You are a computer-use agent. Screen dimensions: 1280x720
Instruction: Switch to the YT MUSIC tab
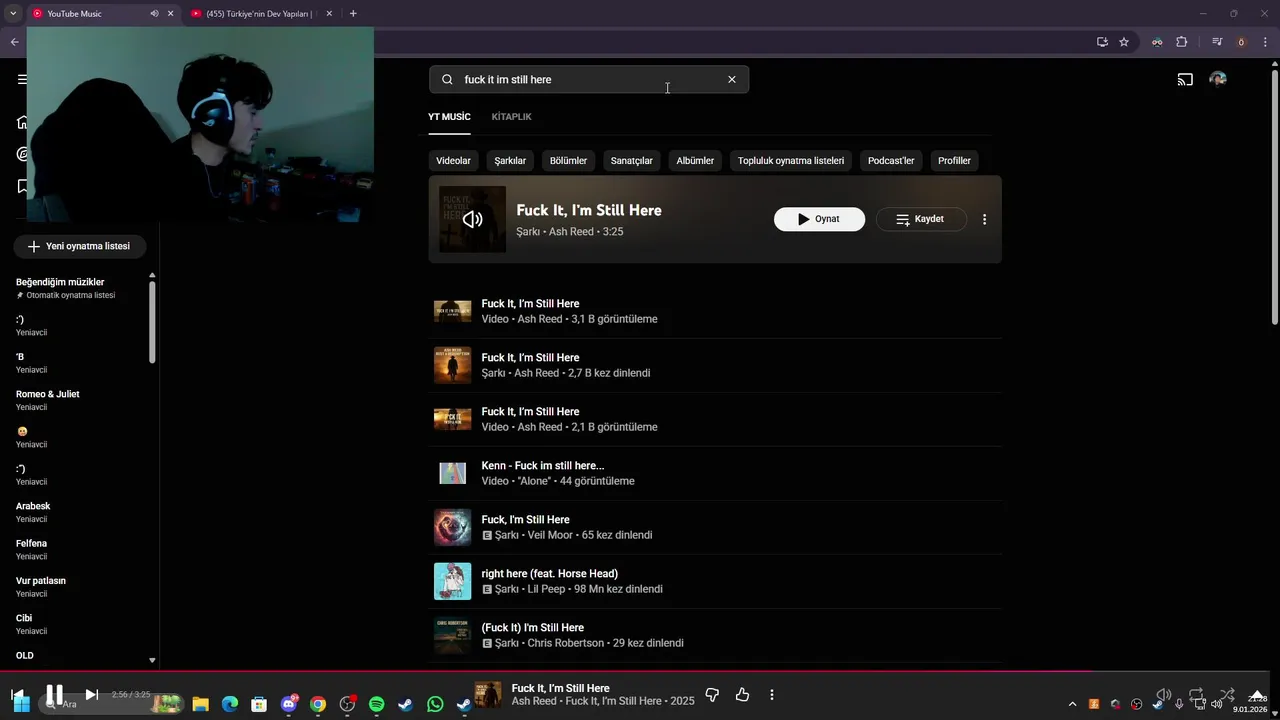(x=449, y=117)
